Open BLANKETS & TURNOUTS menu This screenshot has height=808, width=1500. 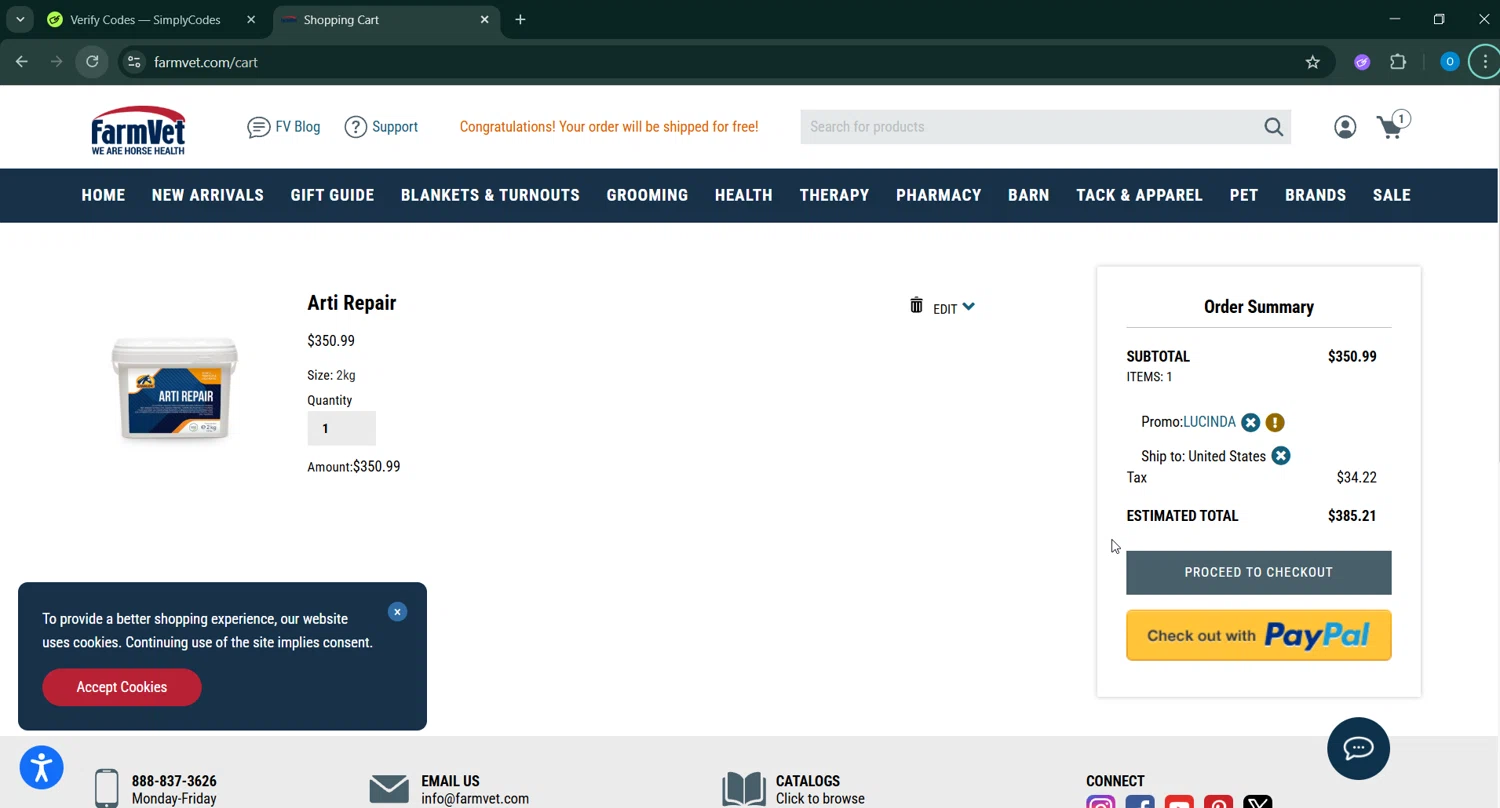(x=490, y=195)
